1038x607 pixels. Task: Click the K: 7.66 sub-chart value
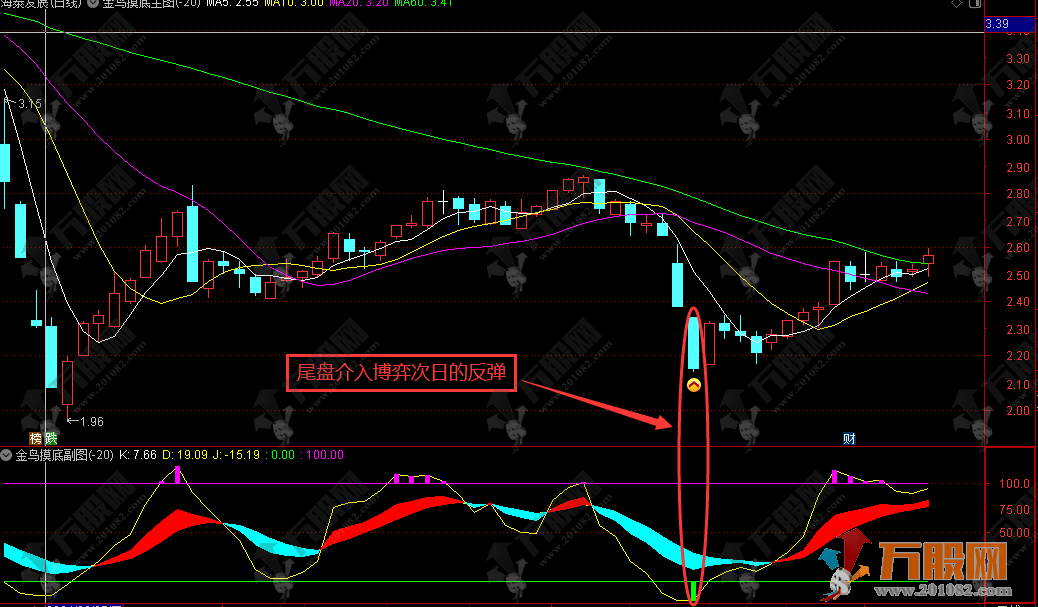[x=138, y=455]
